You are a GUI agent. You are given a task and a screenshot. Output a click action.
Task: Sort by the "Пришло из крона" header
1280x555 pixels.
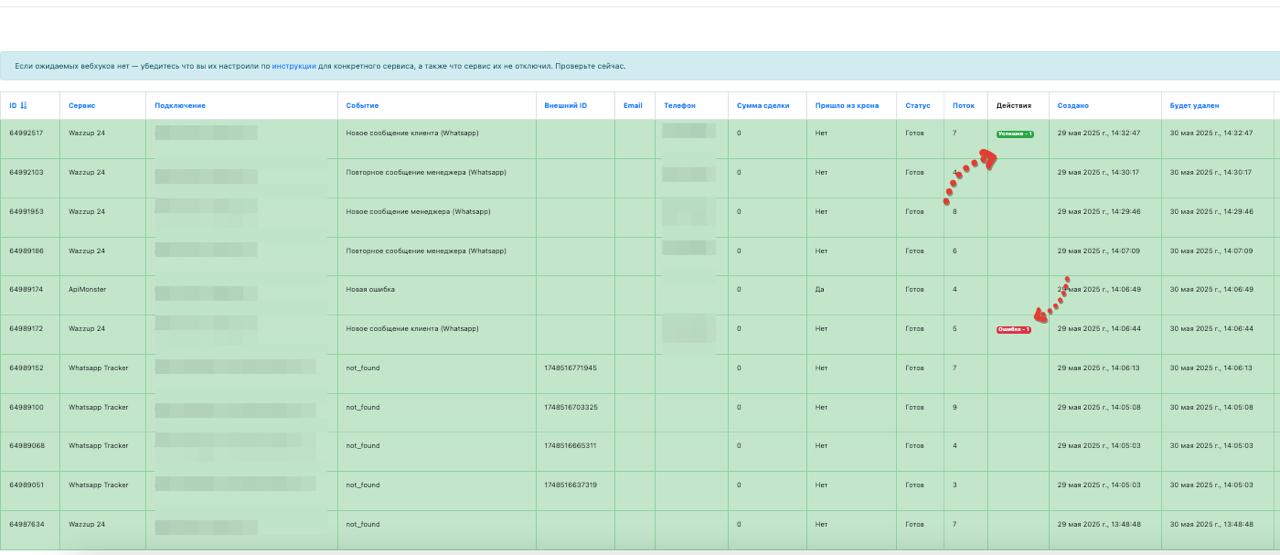coord(847,106)
